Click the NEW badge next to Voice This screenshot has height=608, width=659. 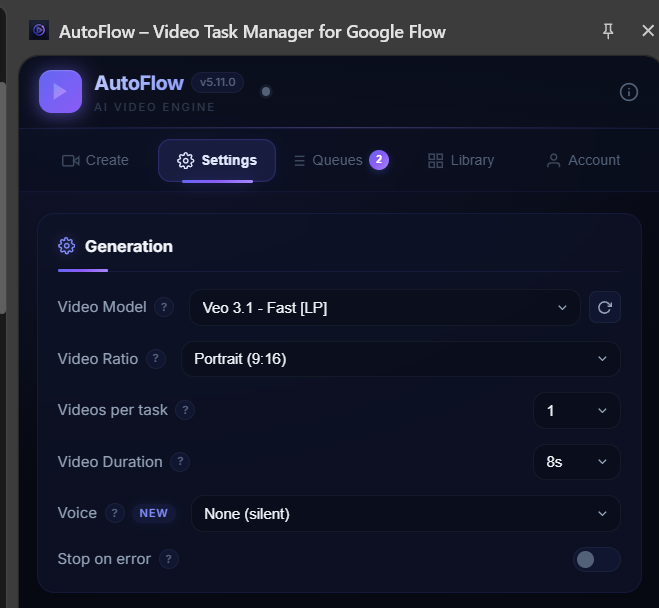click(153, 513)
